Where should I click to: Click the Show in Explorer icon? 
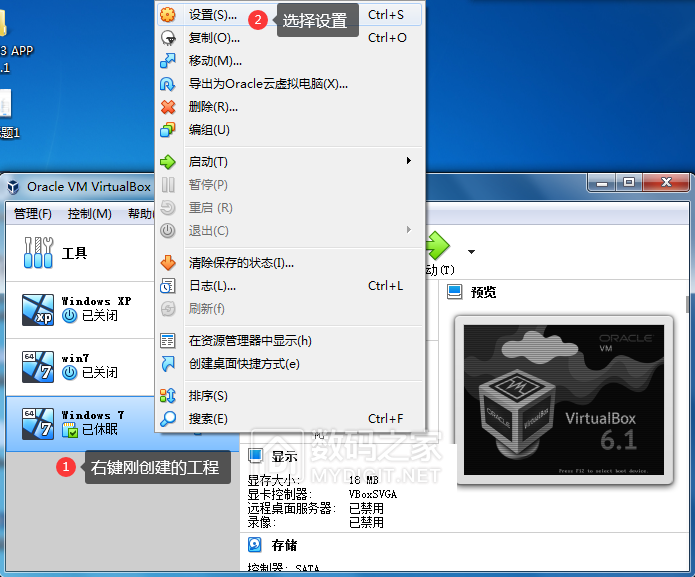(168, 341)
